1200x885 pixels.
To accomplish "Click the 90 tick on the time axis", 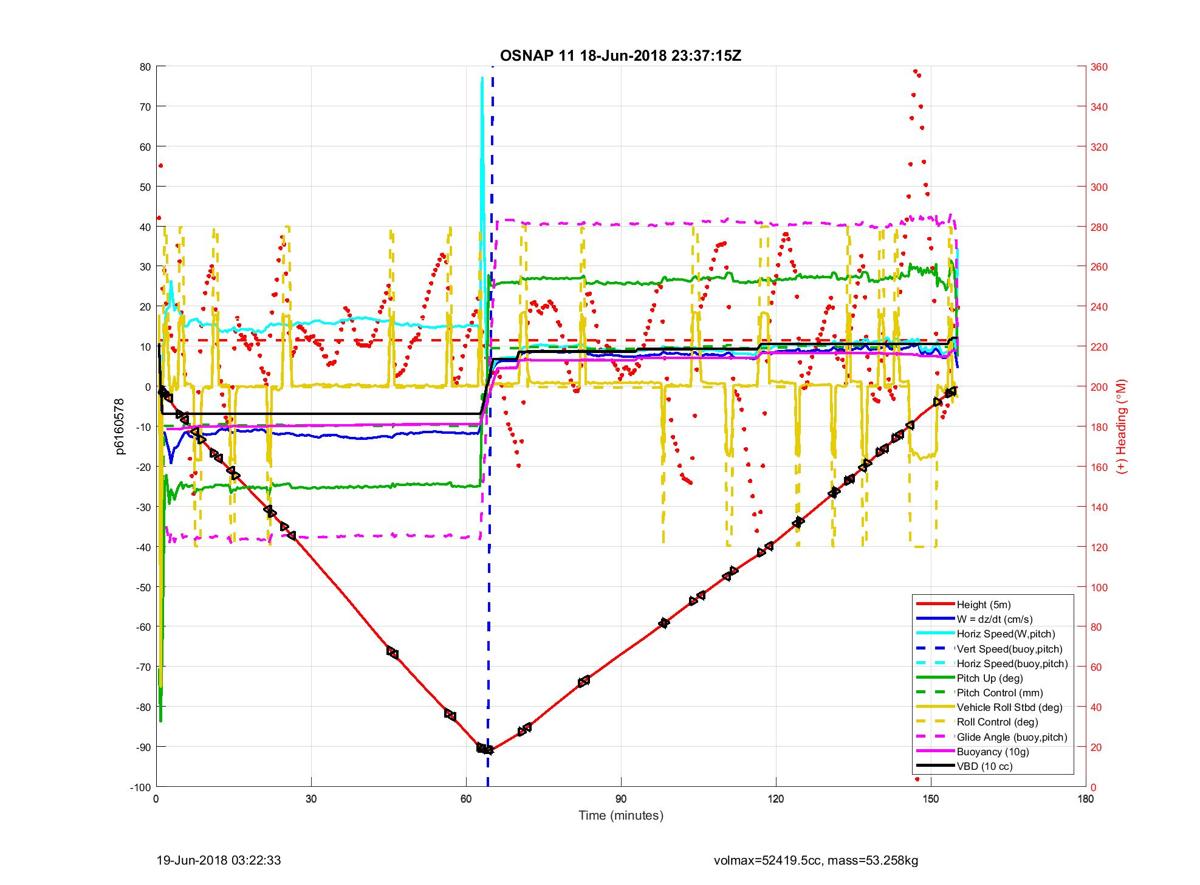I will (621, 799).
